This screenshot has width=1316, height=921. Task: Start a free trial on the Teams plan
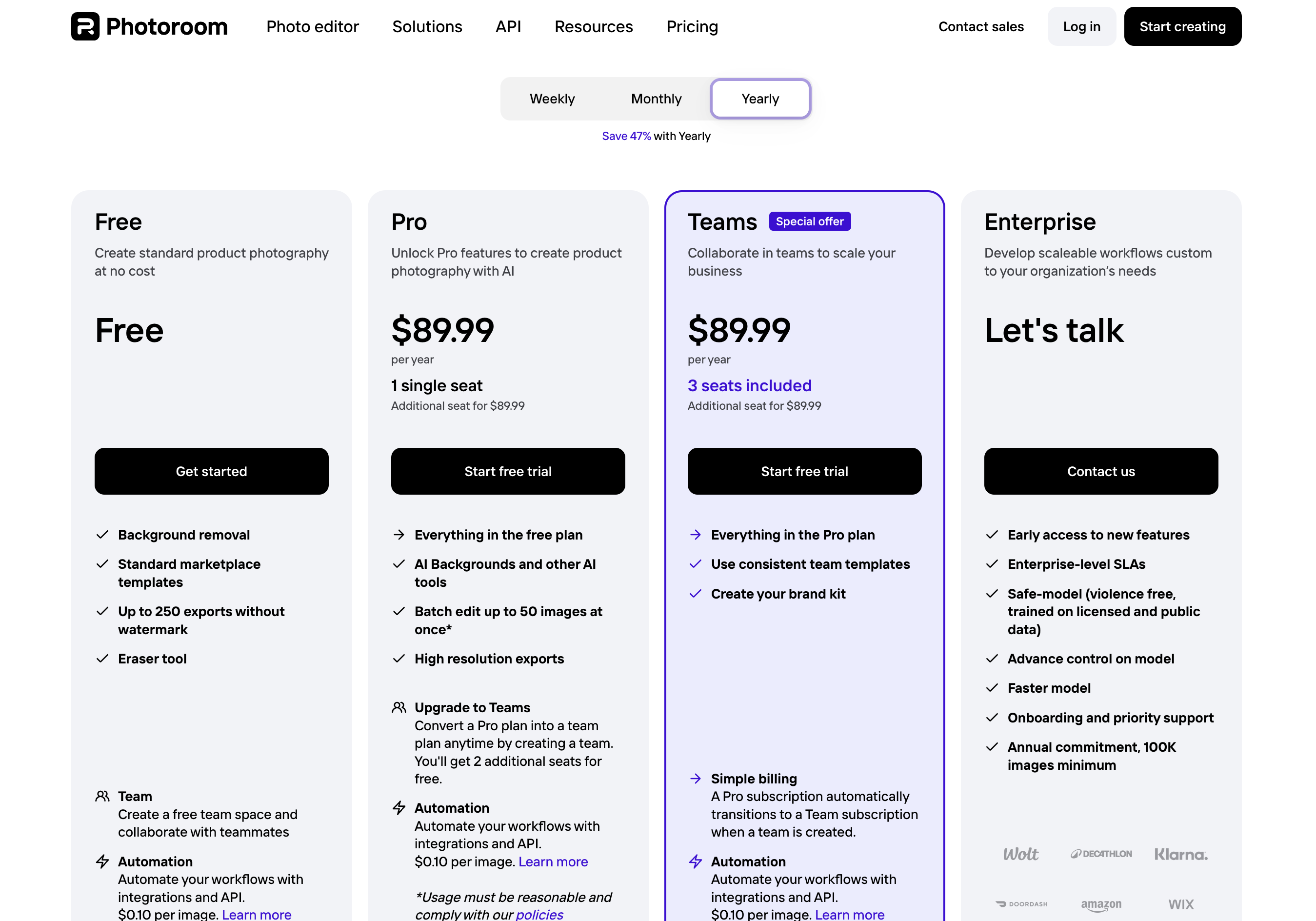click(x=804, y=471)
